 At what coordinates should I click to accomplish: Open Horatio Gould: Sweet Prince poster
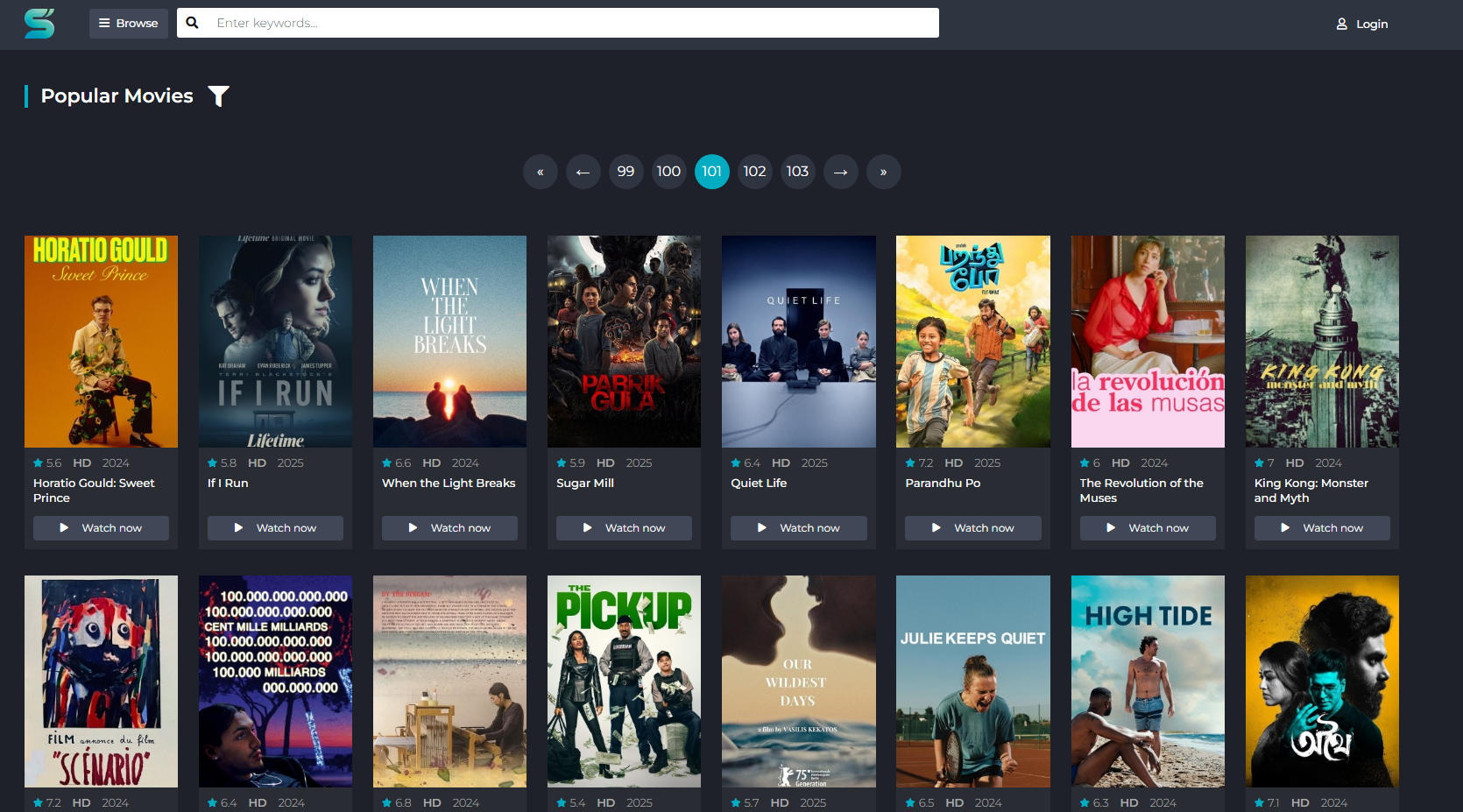tap(101, 342)
